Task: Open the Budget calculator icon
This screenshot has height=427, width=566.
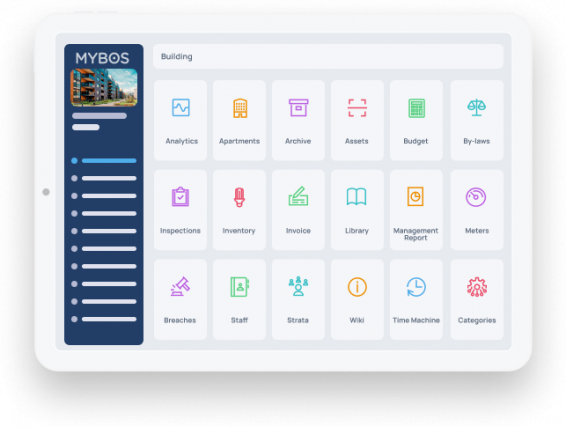Action: pyautogui.click(x=417, y=108)
